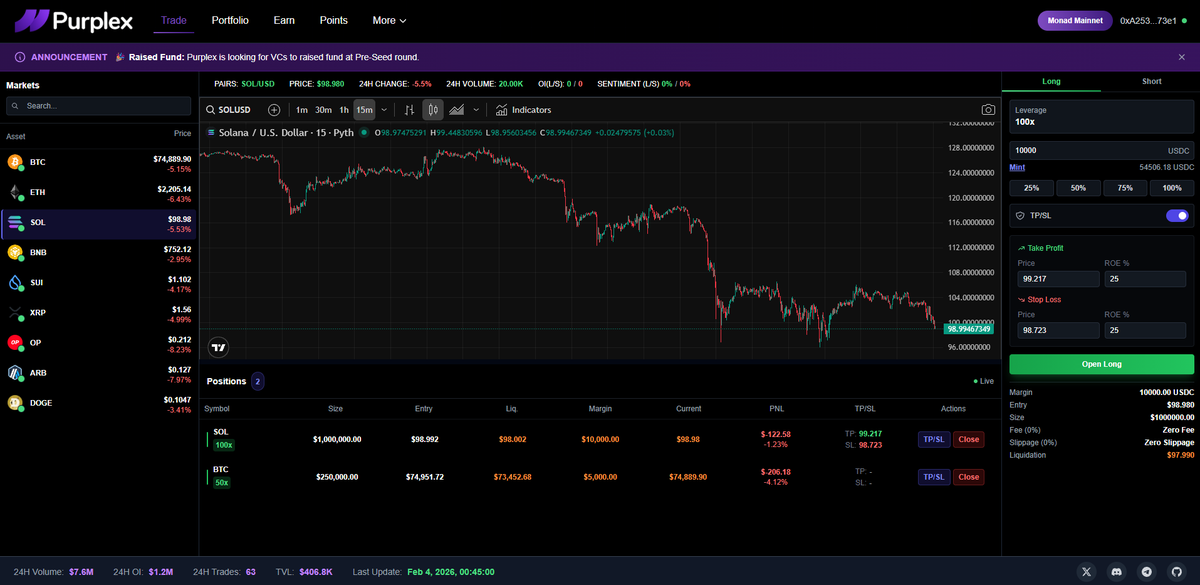
Task: Switch to the Short order tab
Action: pyautogui.click(x=1151, y=82)
